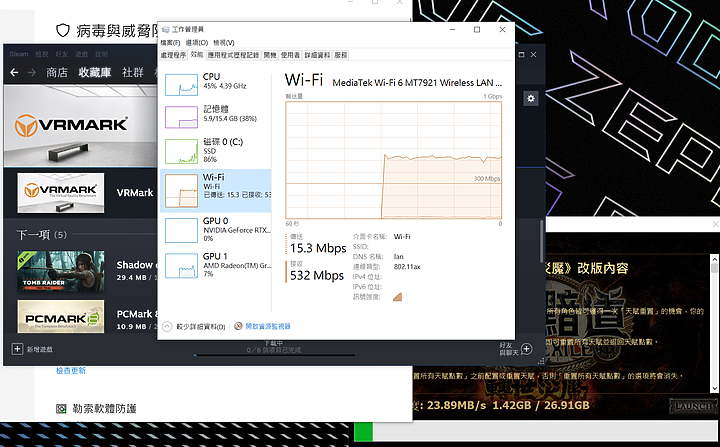The height and width of the screenshot is (447, 720).
Task: Click the VRMark hero banner image
Action: [x=80, y=126]
